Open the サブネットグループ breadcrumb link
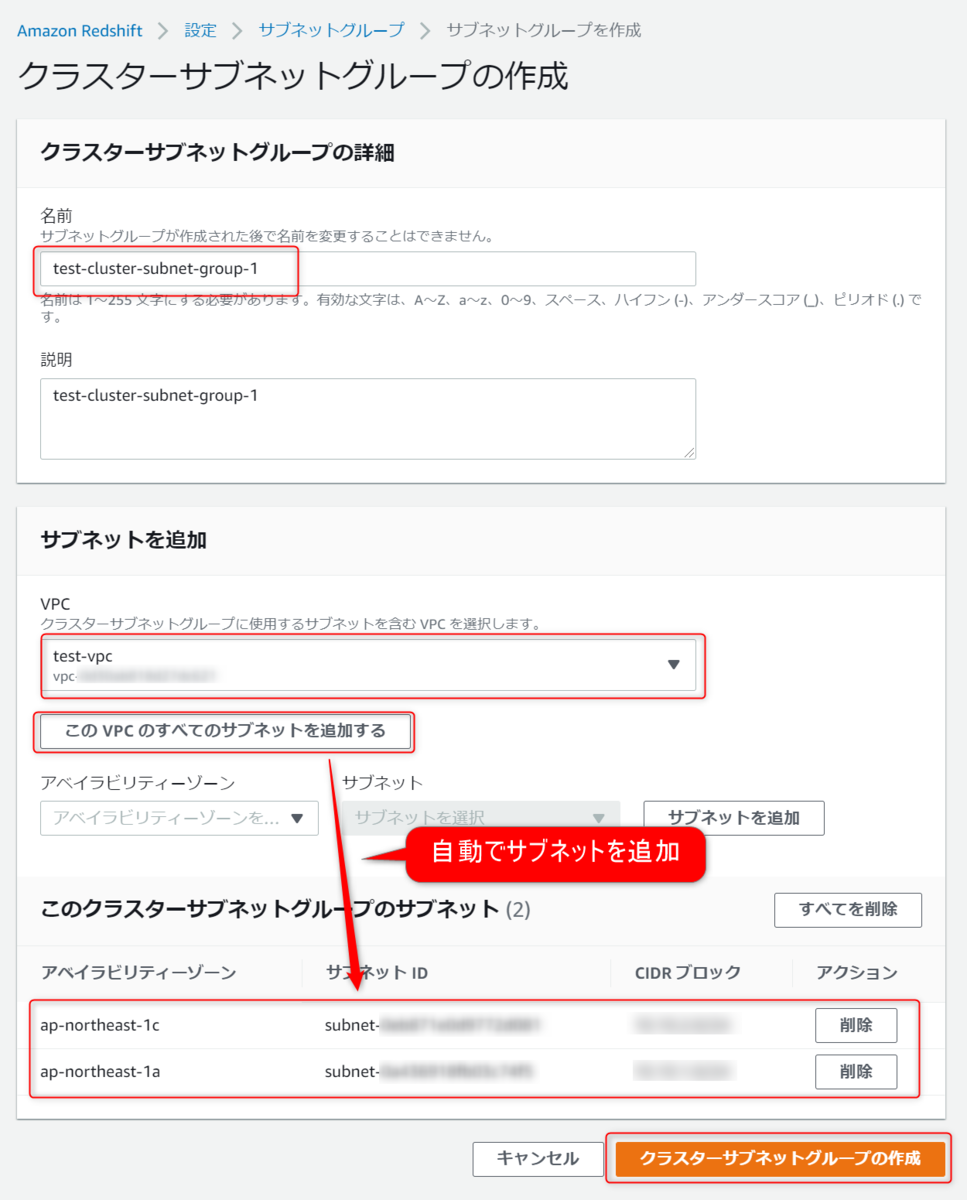967x1200 pixels. pyautogui.click(x=331, y=30)
